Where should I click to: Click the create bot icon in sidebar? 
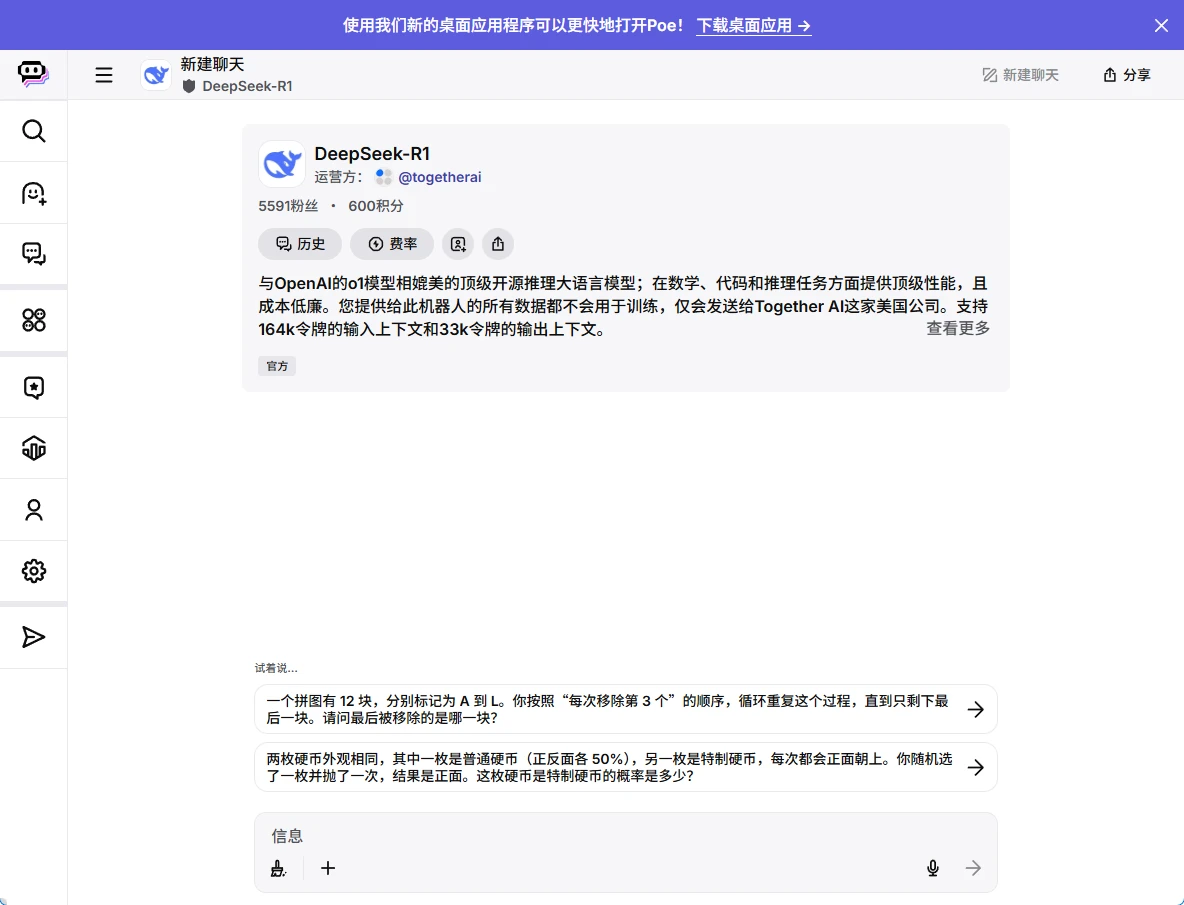33,194
